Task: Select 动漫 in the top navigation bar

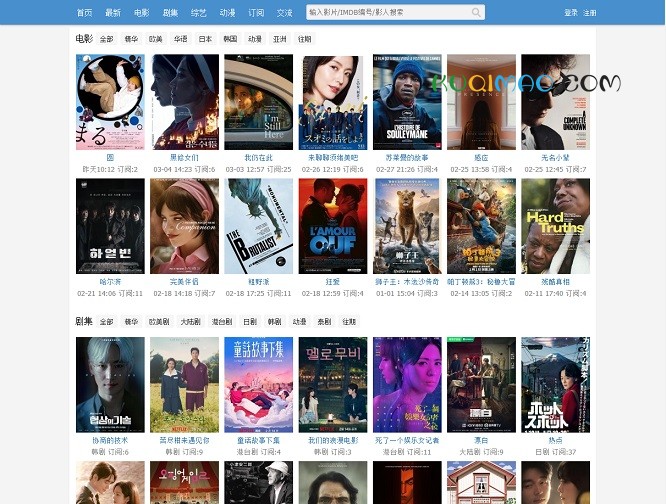Action: coord(227,13)
